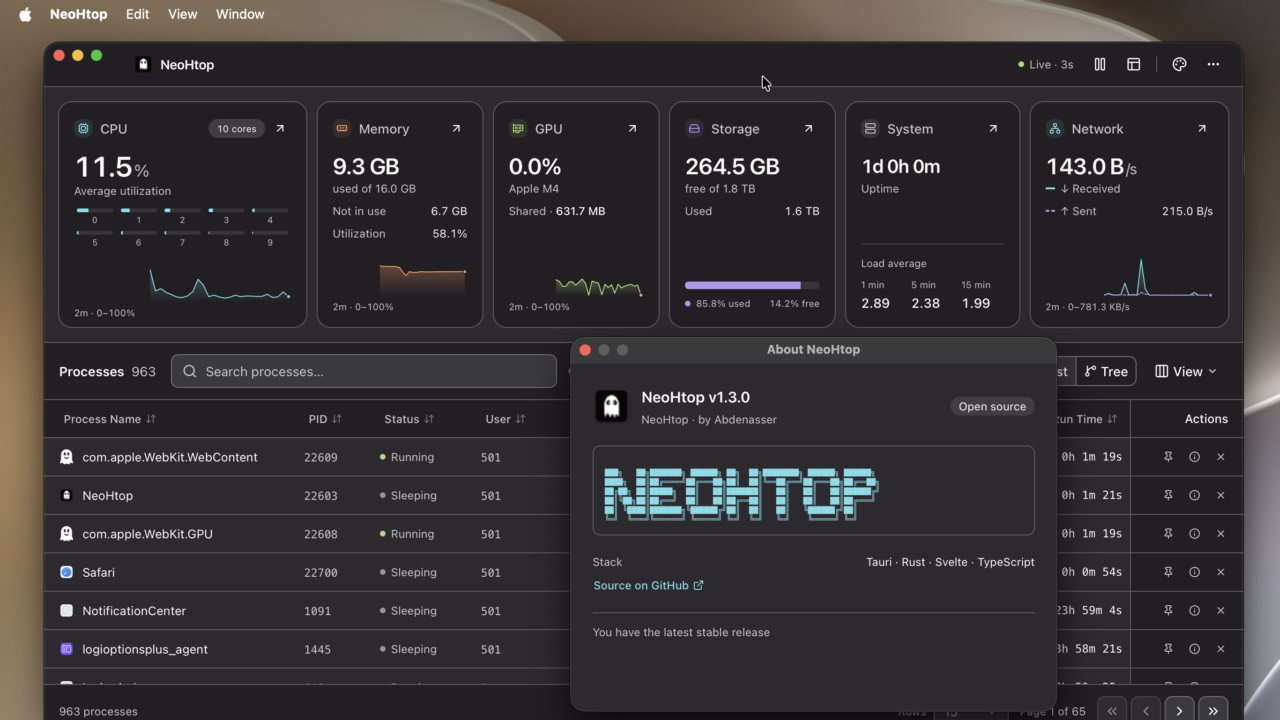Kill the com.apple.WebKit.GPU process
This screenshot has height=720, width=1280.
1220,534
